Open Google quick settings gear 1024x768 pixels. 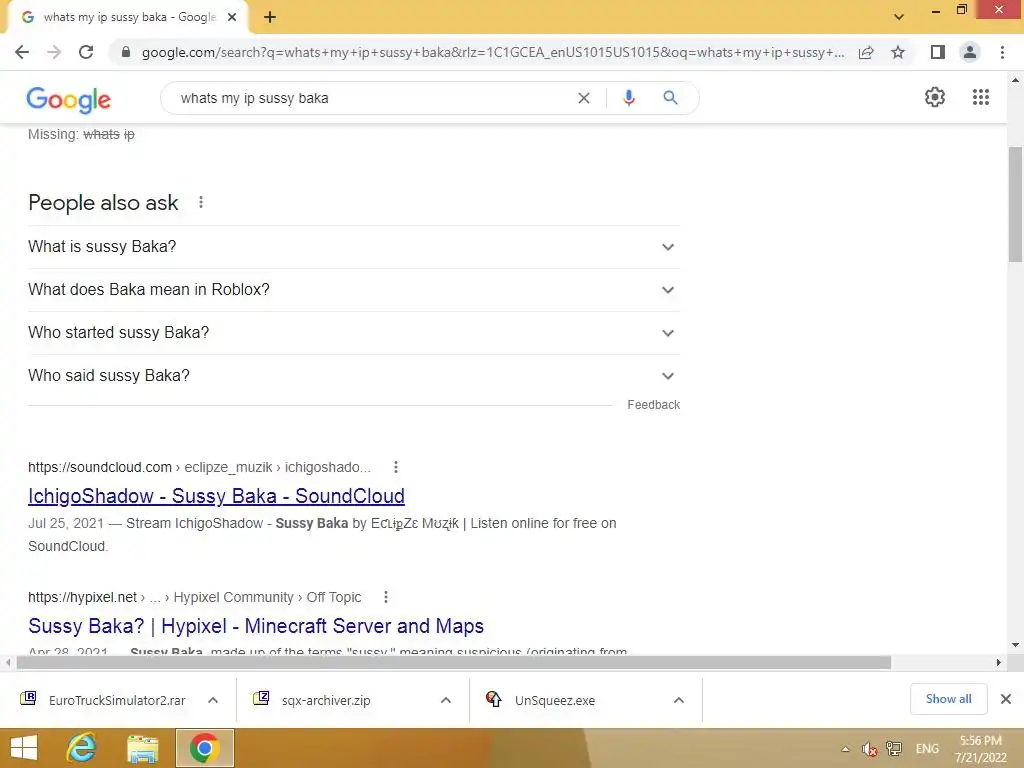(935, 97)
